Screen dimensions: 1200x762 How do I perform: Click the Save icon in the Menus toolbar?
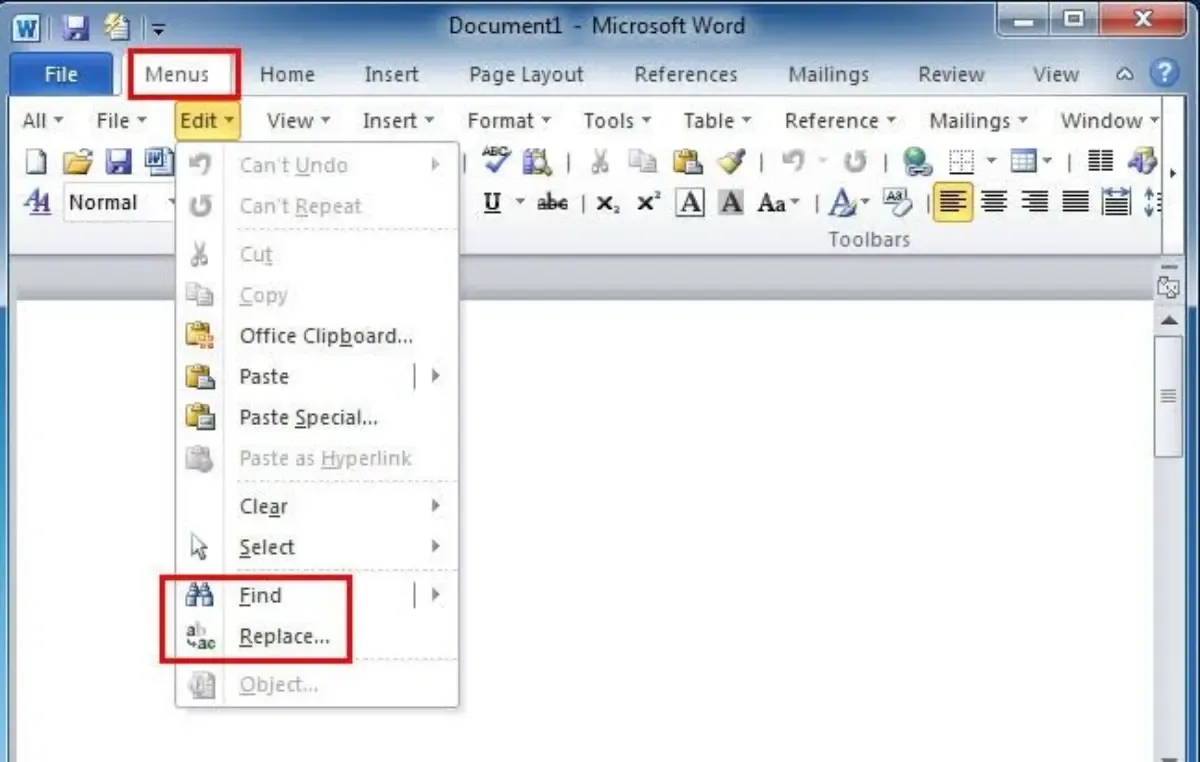coord(119,161)
